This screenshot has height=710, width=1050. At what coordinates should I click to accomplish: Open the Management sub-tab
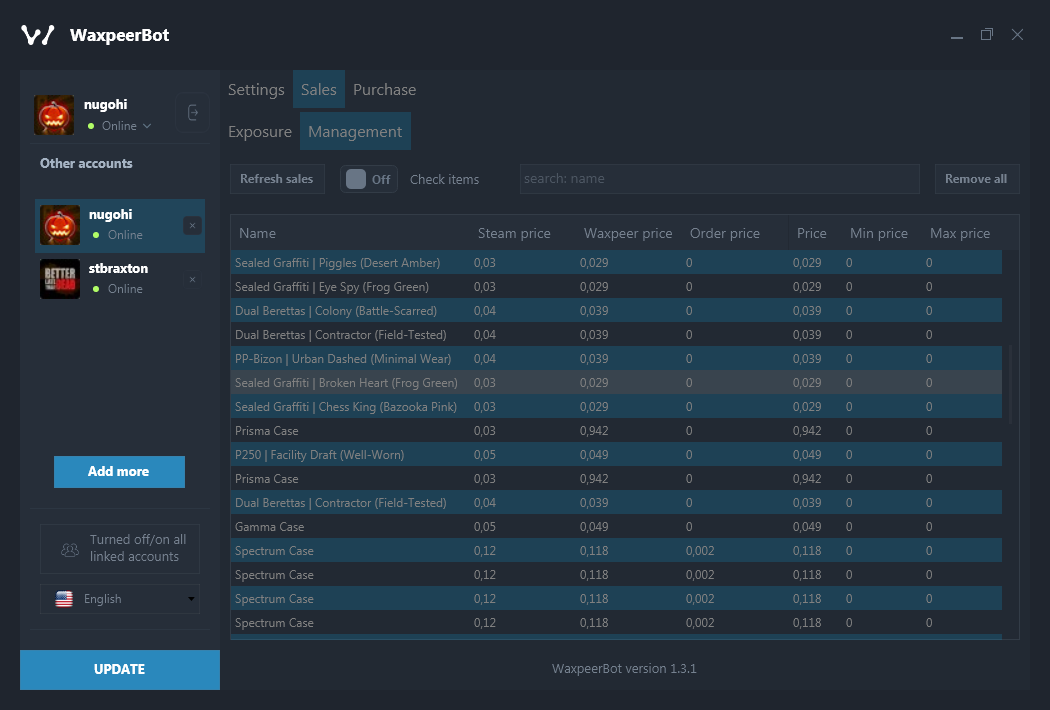coord(355,131)
